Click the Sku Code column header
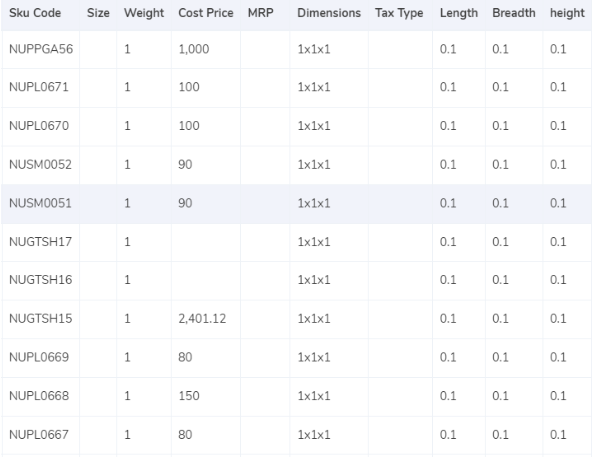This screenshot has height=462, width=593. pos(35,13)
